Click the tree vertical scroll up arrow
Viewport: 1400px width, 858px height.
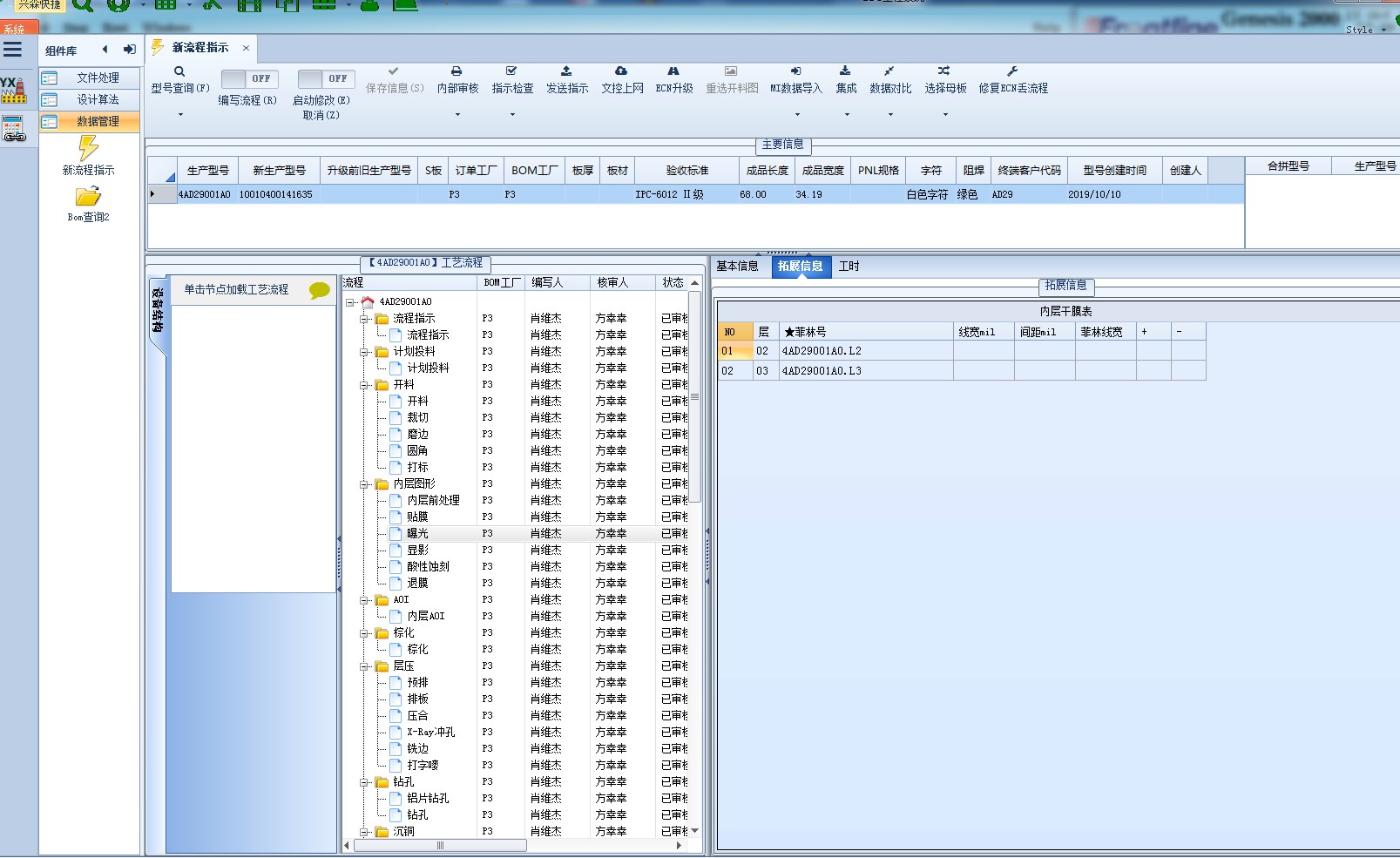pos(695,283)
